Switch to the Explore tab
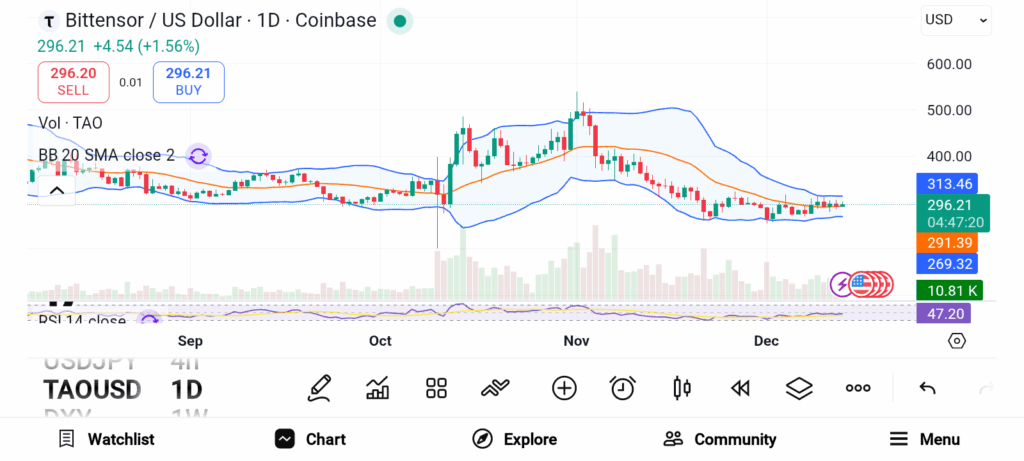Image resolution: width=1024 pixels, height=461 pixels. 515,439
